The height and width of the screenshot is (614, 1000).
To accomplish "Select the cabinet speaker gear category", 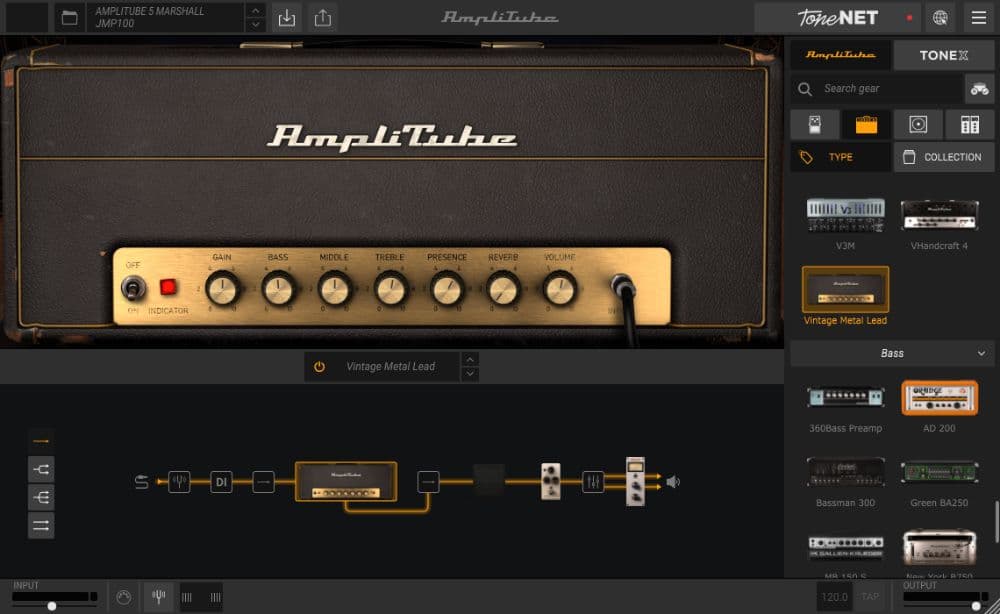I will 918,124.
